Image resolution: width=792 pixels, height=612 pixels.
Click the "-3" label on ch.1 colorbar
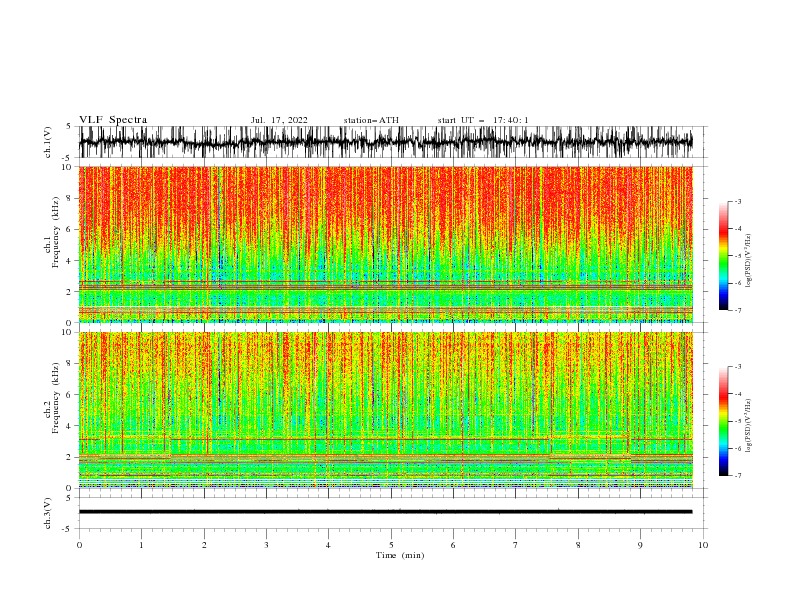point(737,201)
